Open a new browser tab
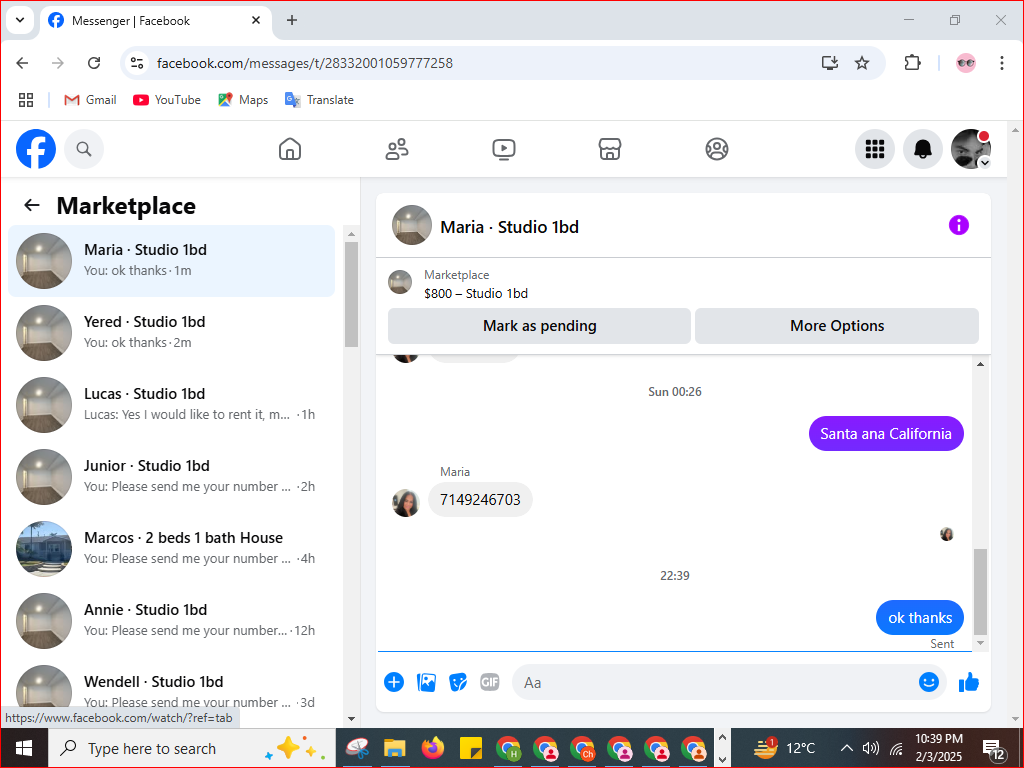The width and height of the screenshot is (1024, 768). (292, 20)
